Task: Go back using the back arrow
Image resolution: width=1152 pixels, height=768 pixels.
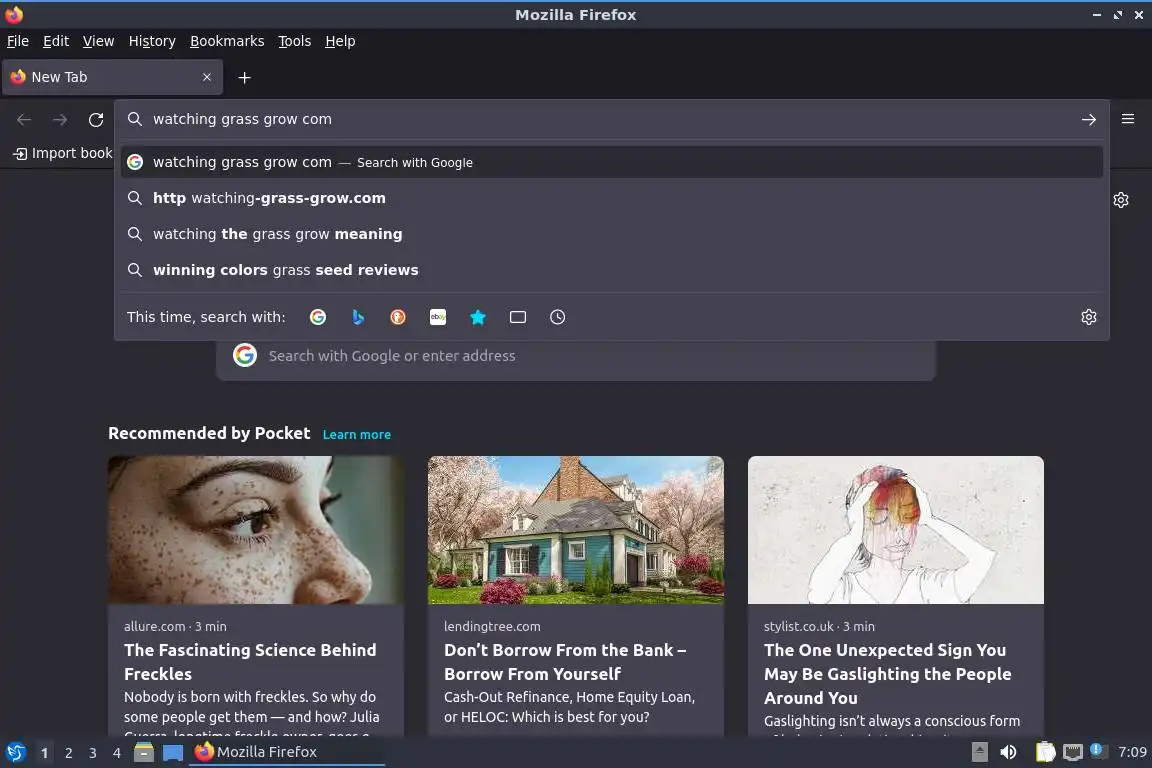Action: click(x=24, y=119)
